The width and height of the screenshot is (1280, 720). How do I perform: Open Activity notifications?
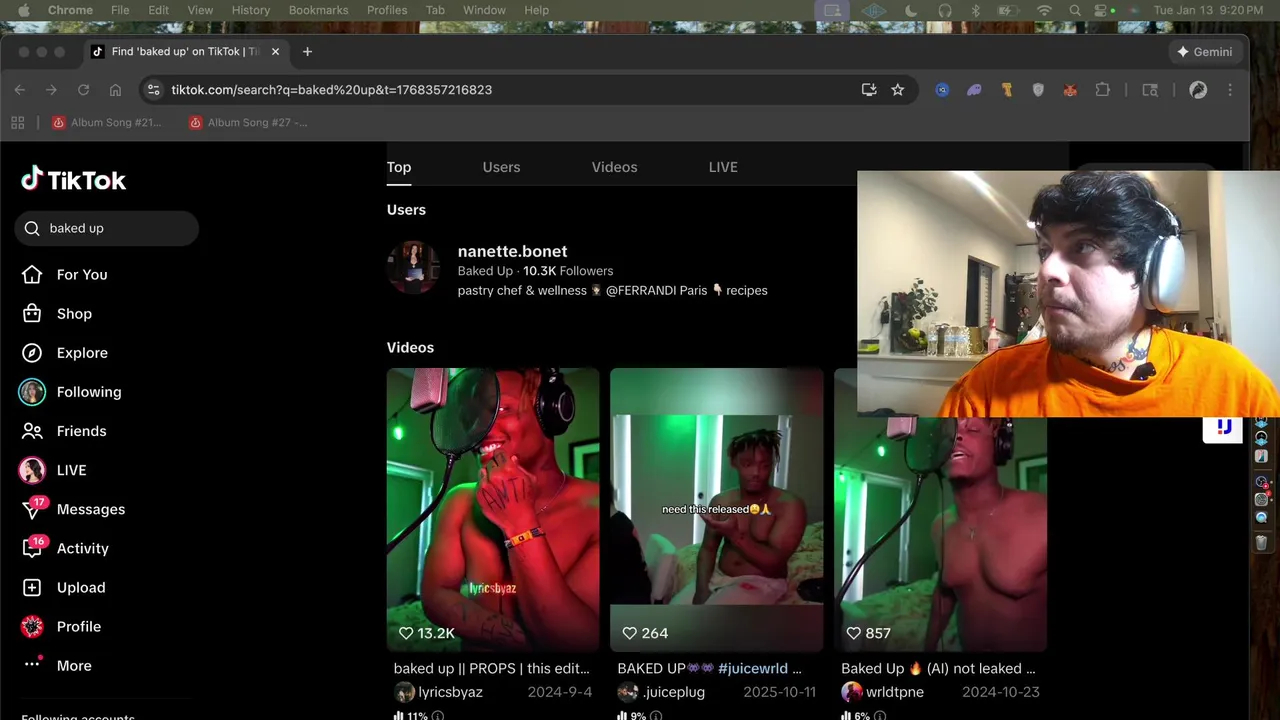(82, 548)
